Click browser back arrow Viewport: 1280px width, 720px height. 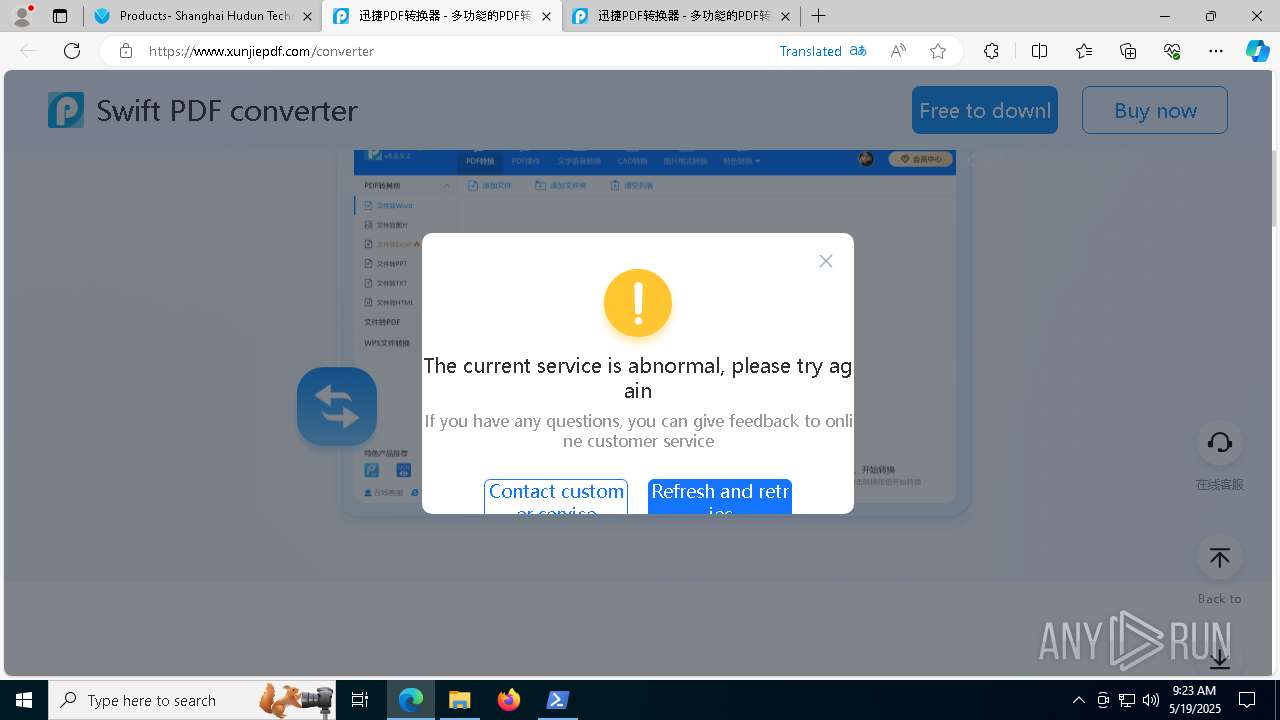pyautogui.click(x=28, y=51)
